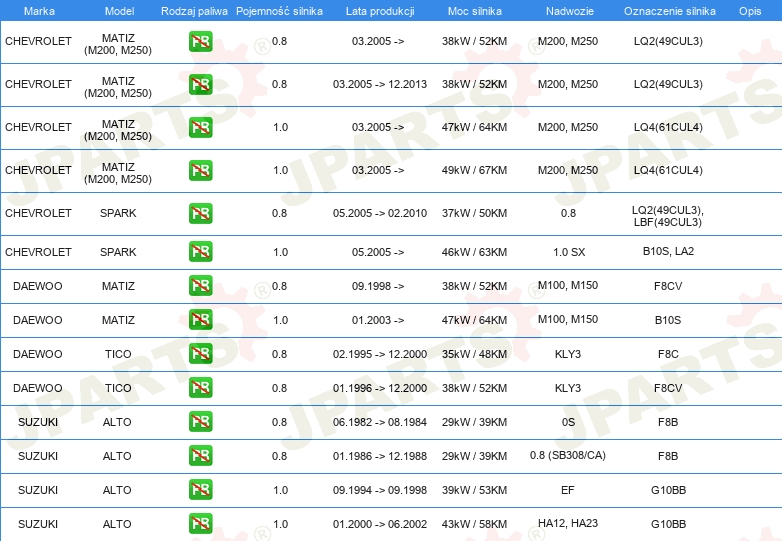Image resolution: width=782 pixels, height=541 pixels.
Task: Click the 43kW / 58KM power cell
Action: pos(474,523)
